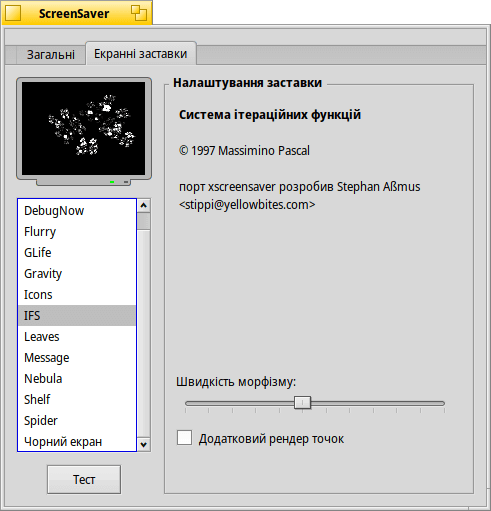Viewport: 491px width, 511px height.
Task: Select Flurry in the screensaver list
Action: click(x=77, y=232)
